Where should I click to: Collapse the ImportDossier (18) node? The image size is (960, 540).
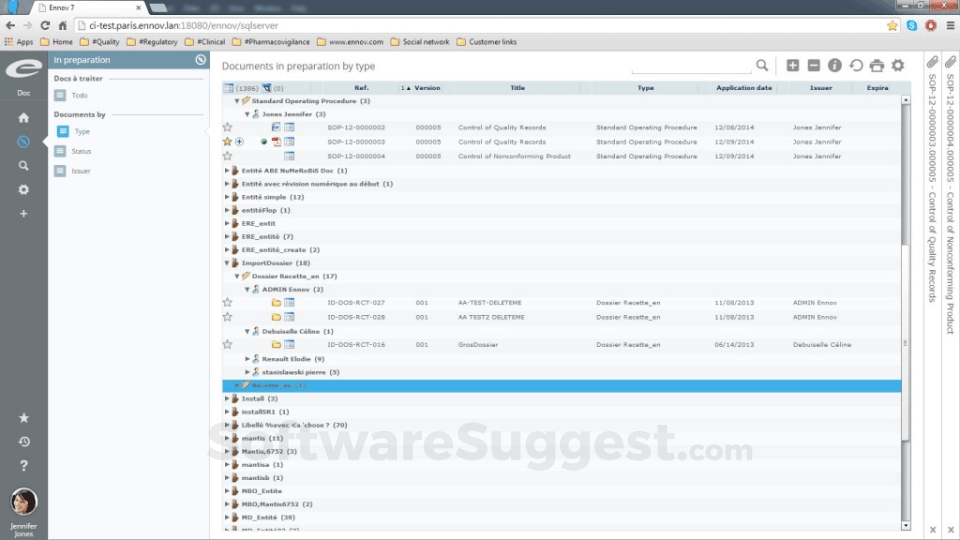pos(228,263)
